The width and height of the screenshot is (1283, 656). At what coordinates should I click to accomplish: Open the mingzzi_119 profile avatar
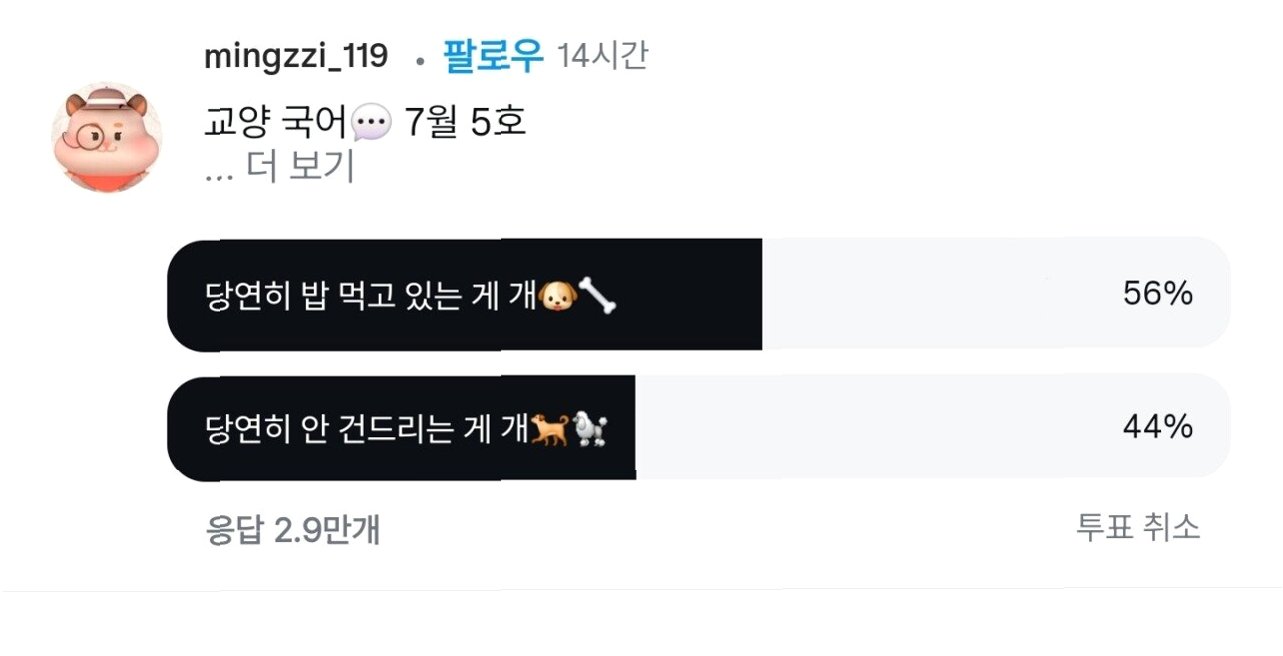pyautogui.click(x=107, y=137)
